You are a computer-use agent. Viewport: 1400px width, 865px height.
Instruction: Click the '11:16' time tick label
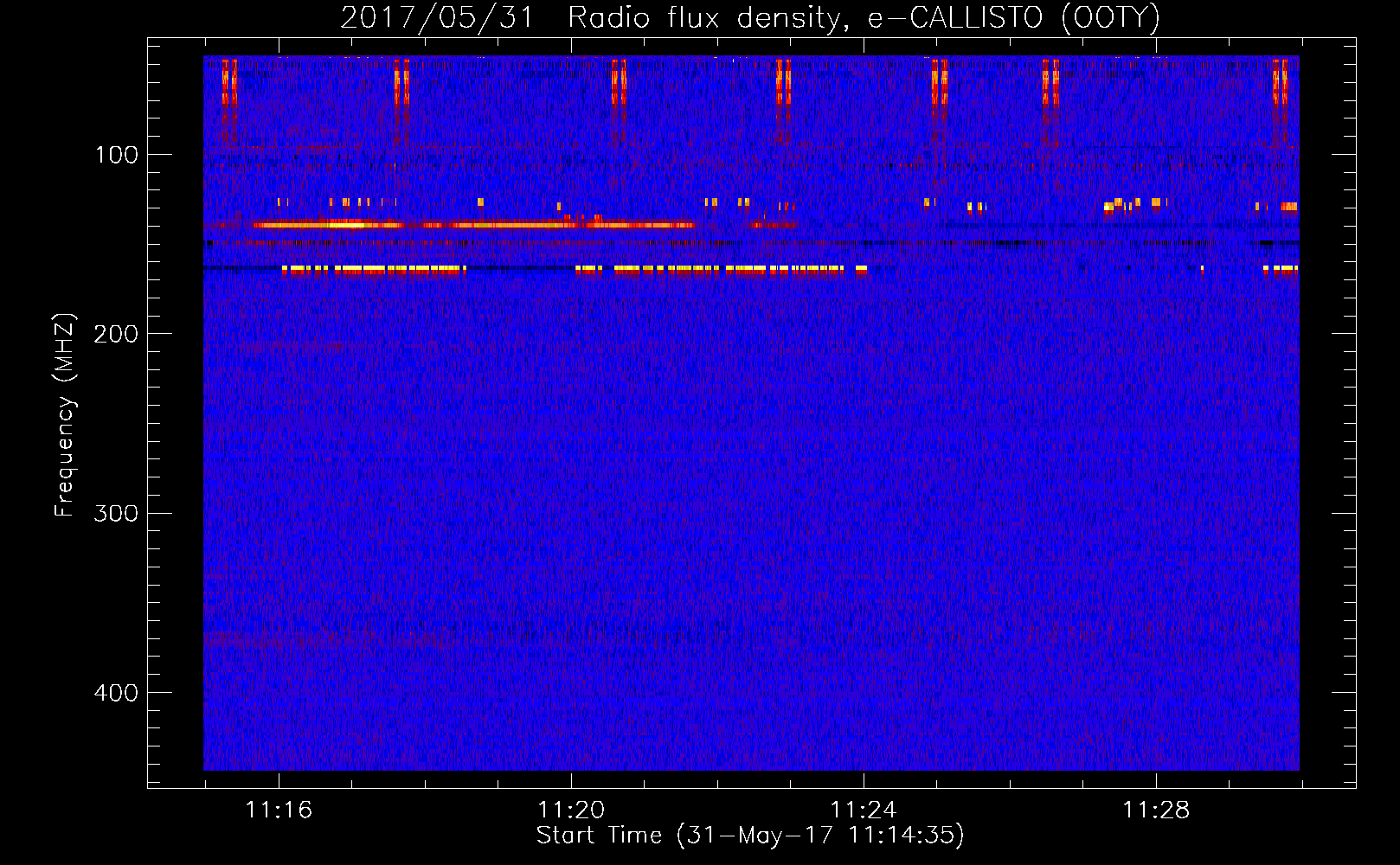[279, 811]
